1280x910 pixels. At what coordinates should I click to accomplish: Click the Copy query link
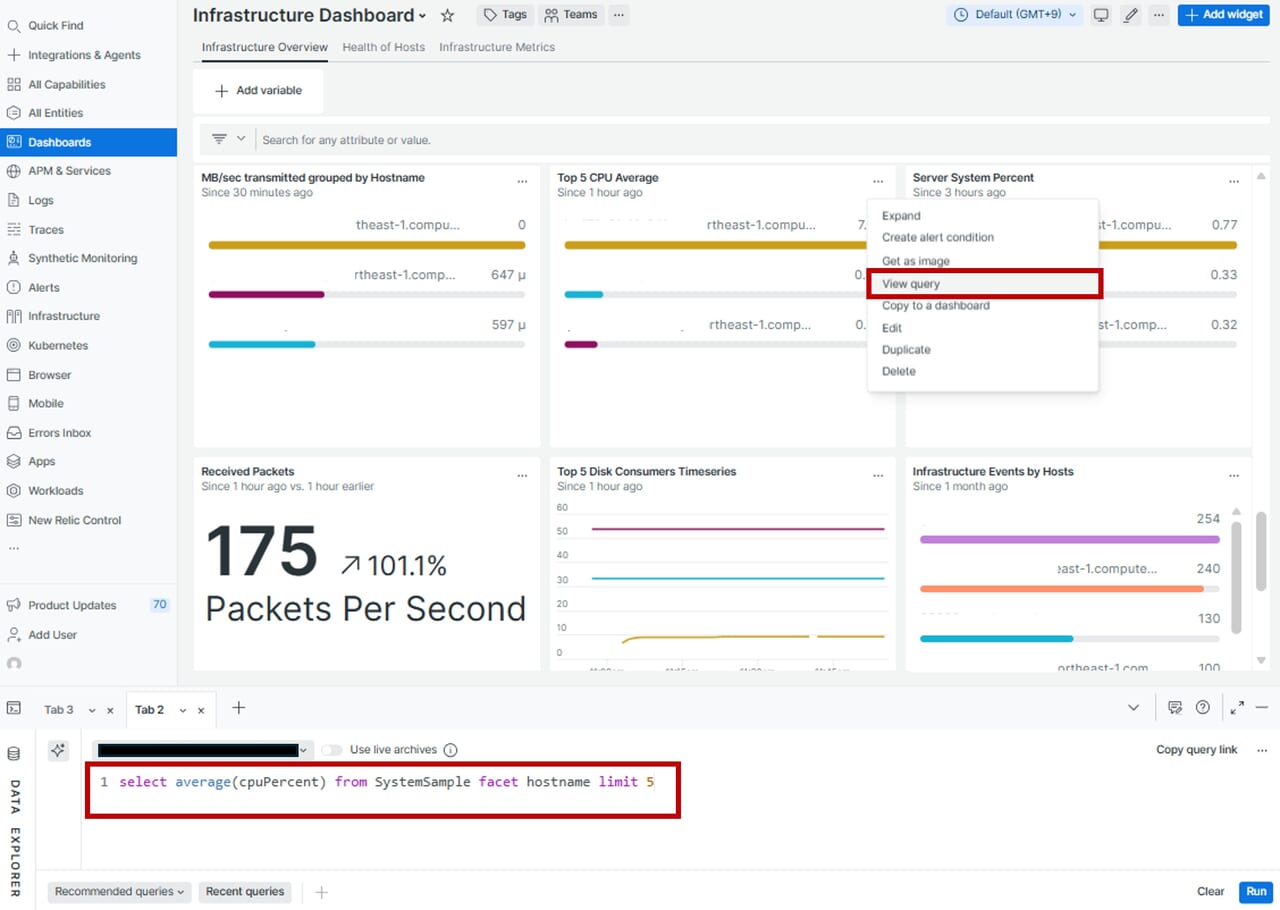click(1196, 750)
